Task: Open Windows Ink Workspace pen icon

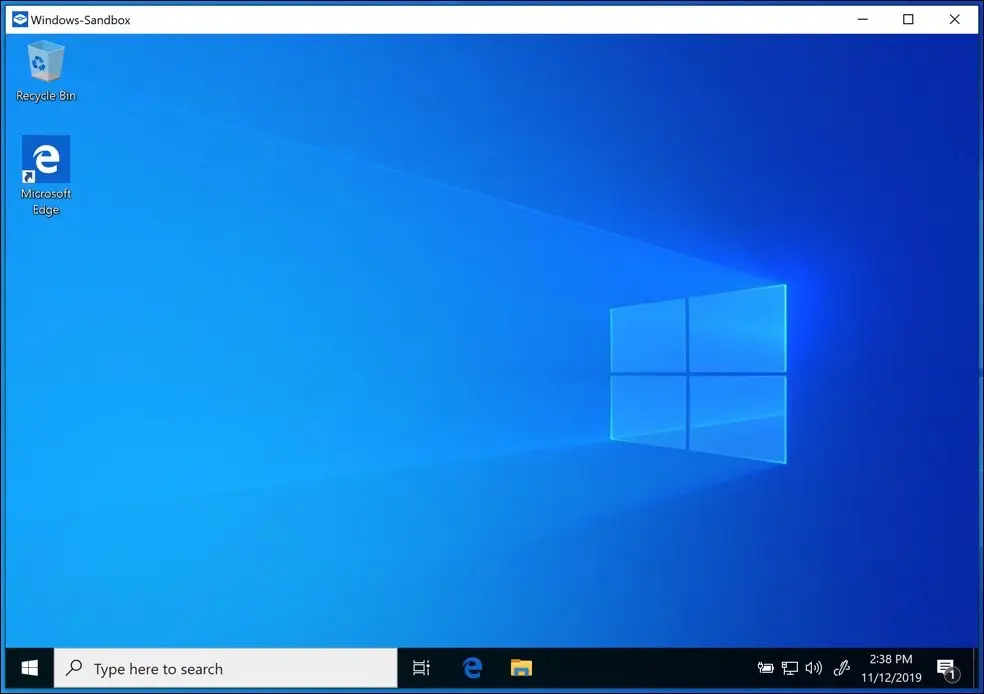Action: [842, 668]
